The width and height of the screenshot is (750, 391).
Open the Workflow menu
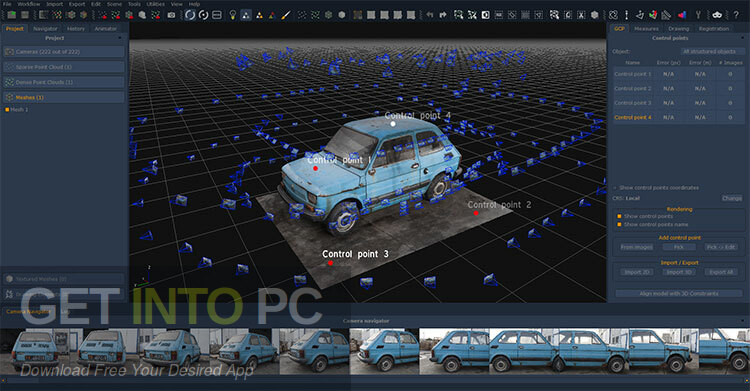click(x=29, y=4)
